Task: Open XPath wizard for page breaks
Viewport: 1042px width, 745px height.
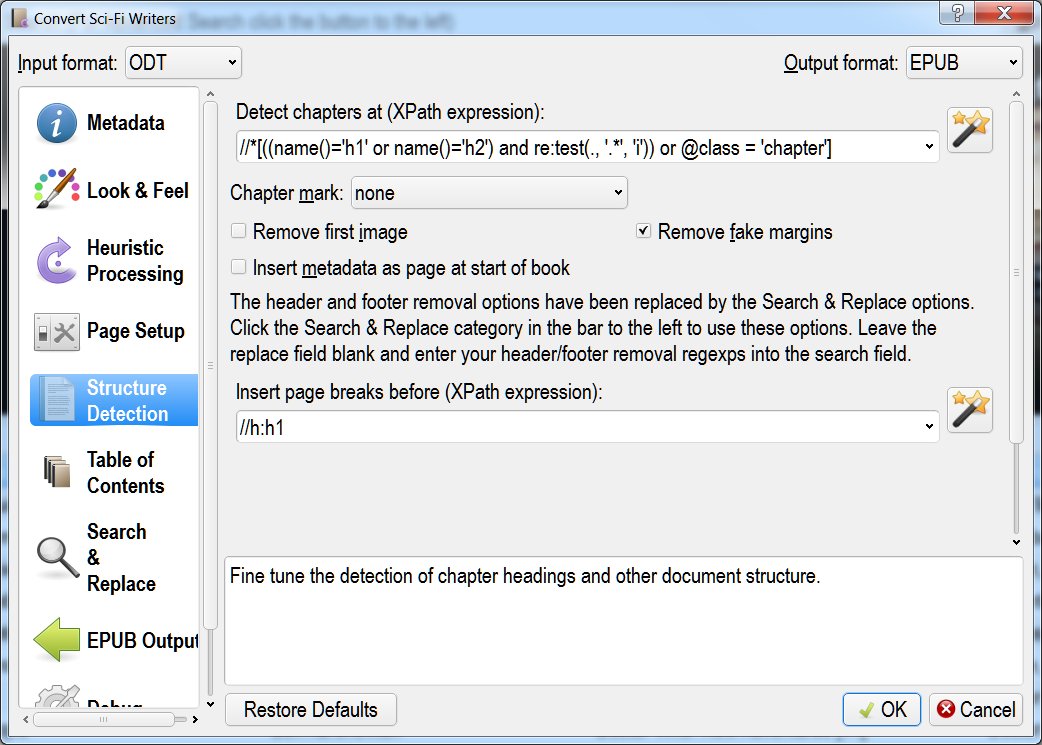Action: [970, 410]
